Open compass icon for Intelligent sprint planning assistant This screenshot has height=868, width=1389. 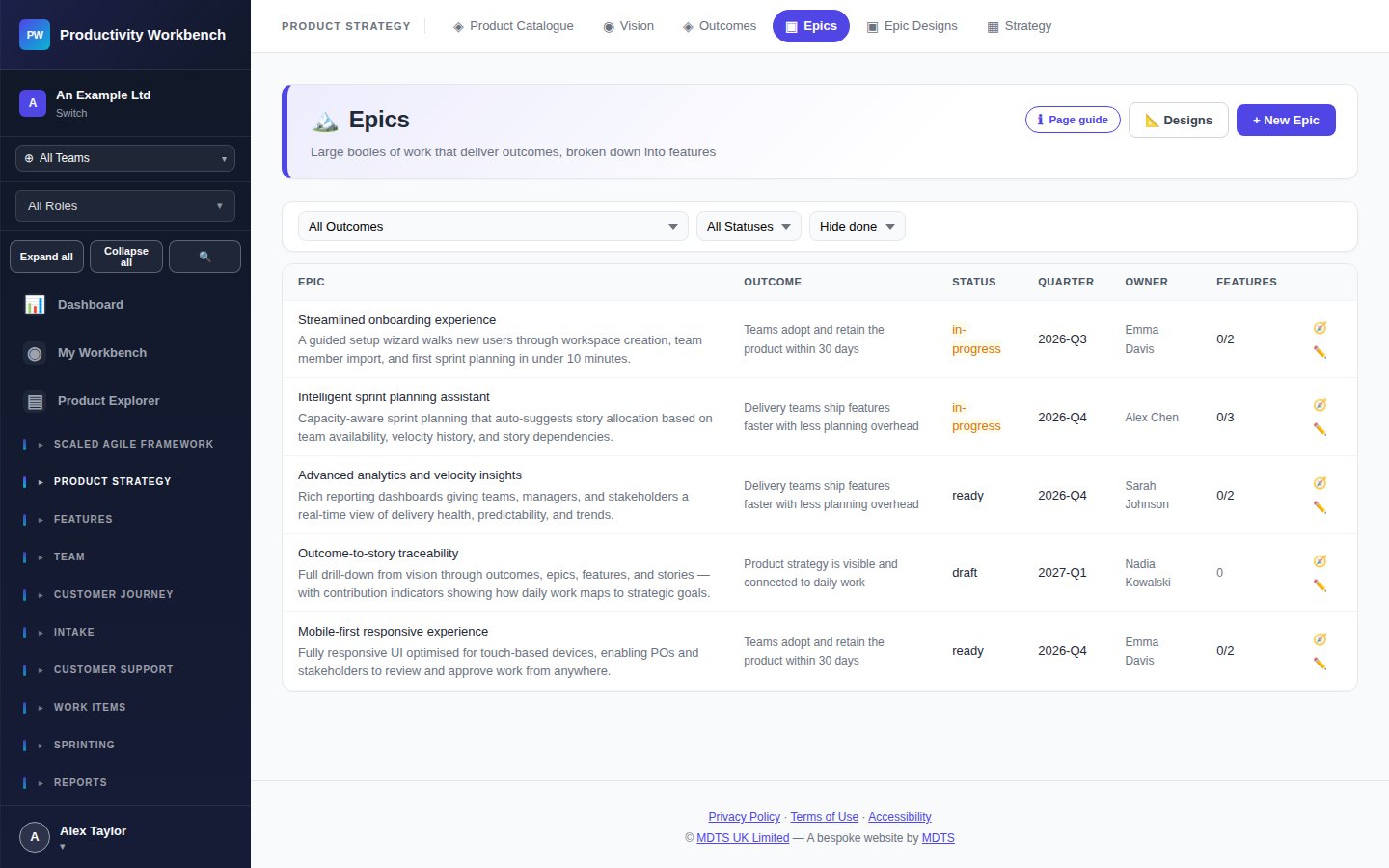tap(1320, 405)
